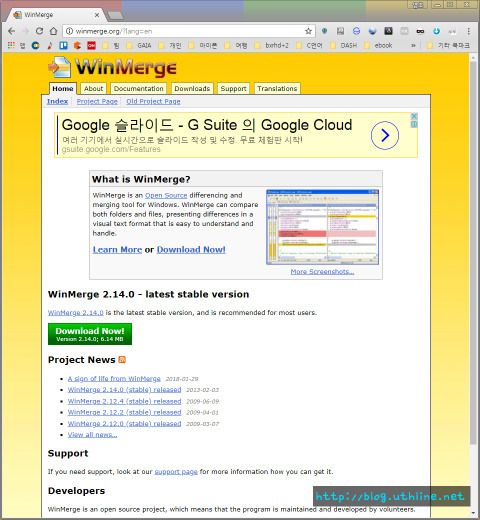Open the DASH bookmarks folder
The image size is (480, 520).
coord(344,45)
